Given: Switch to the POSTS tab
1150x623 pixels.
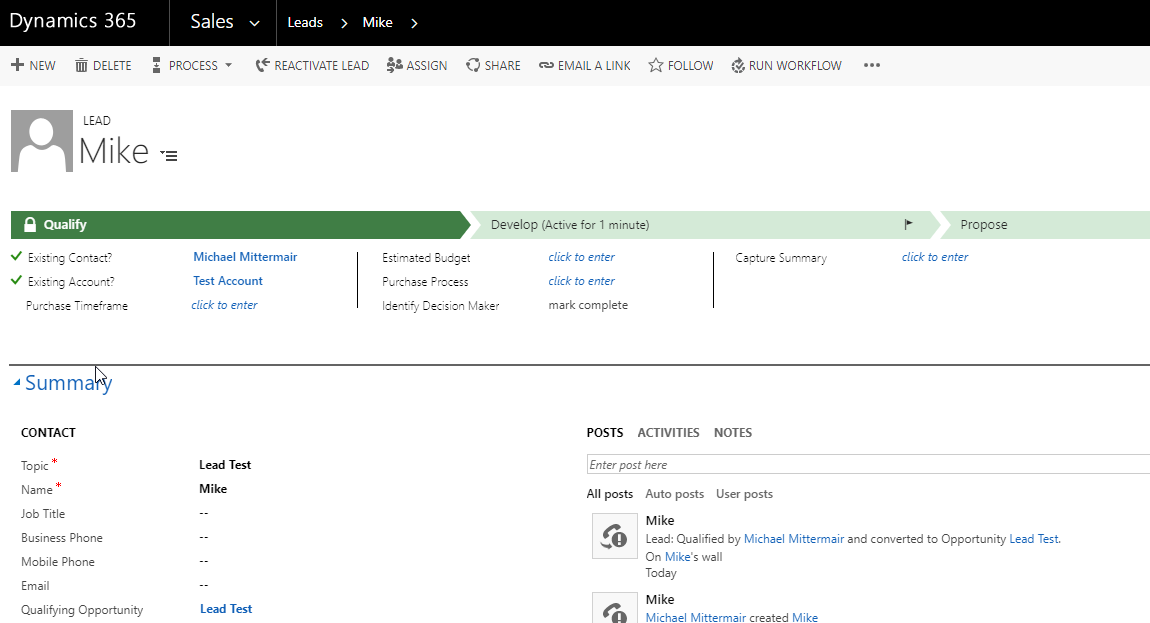Looking at the screenshot, I should (x=605, y=433).
